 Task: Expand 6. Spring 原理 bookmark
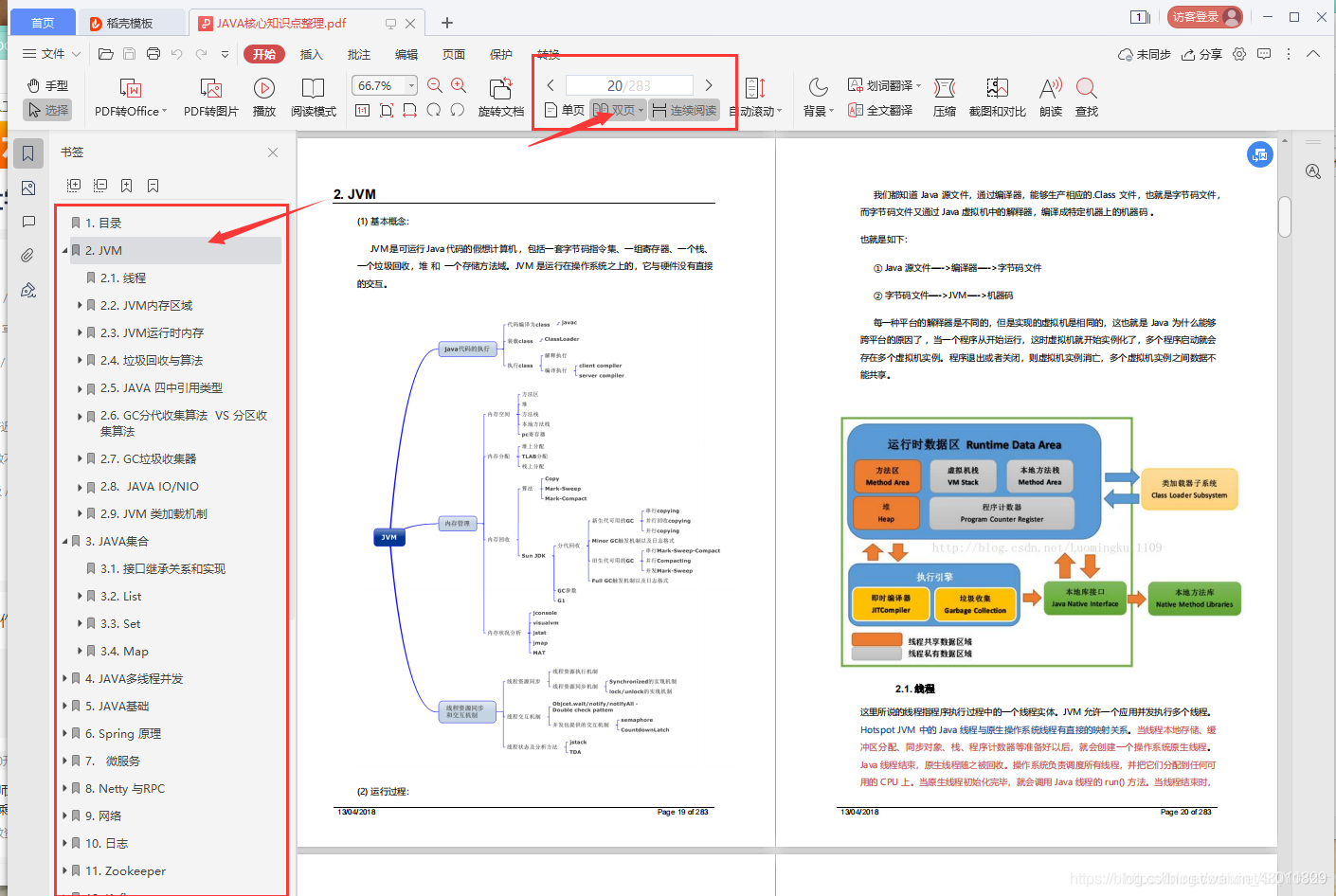(x=64, y=734)
